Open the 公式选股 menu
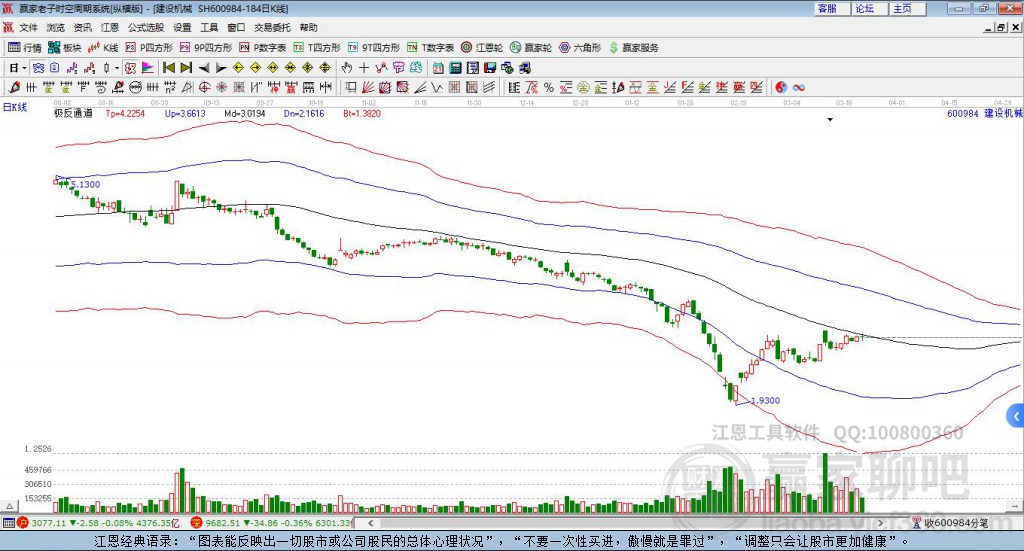 tap(146, 27)
